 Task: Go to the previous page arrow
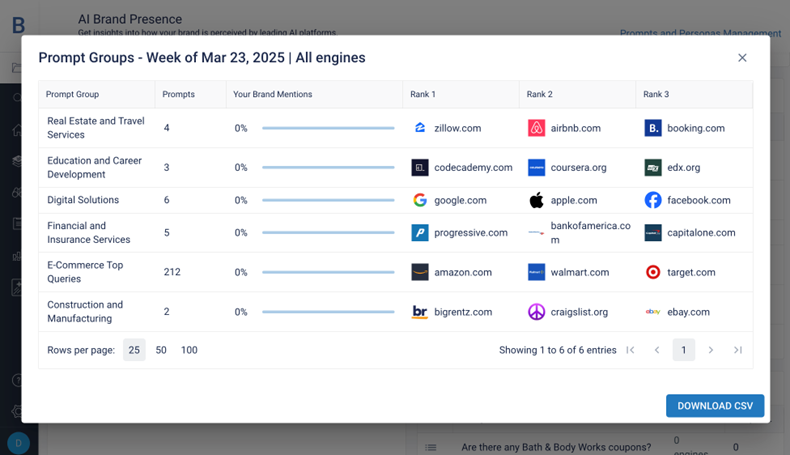657,350
